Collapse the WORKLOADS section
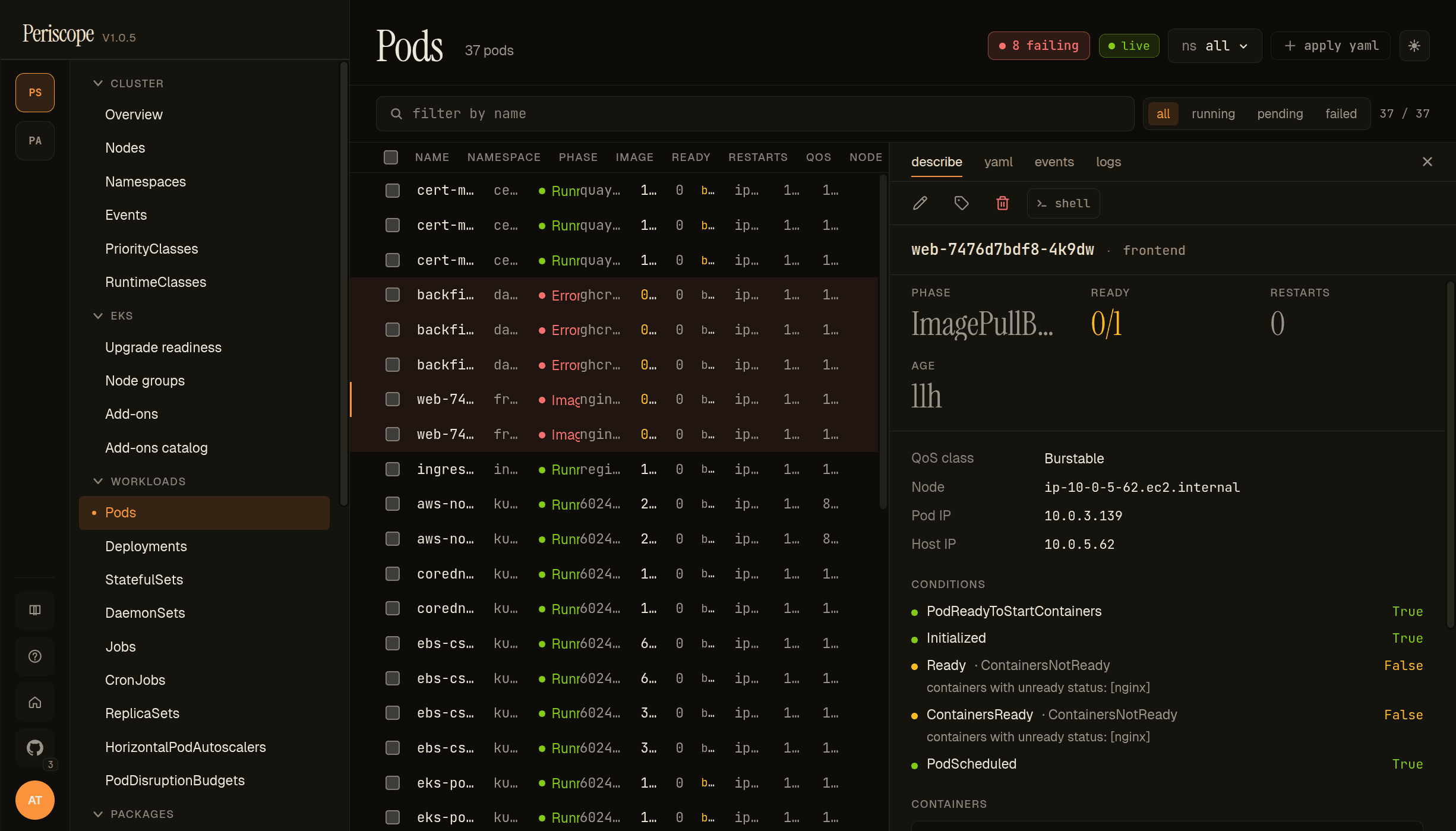The width and height of the screenshot is (1456, 831). point(139,482)
